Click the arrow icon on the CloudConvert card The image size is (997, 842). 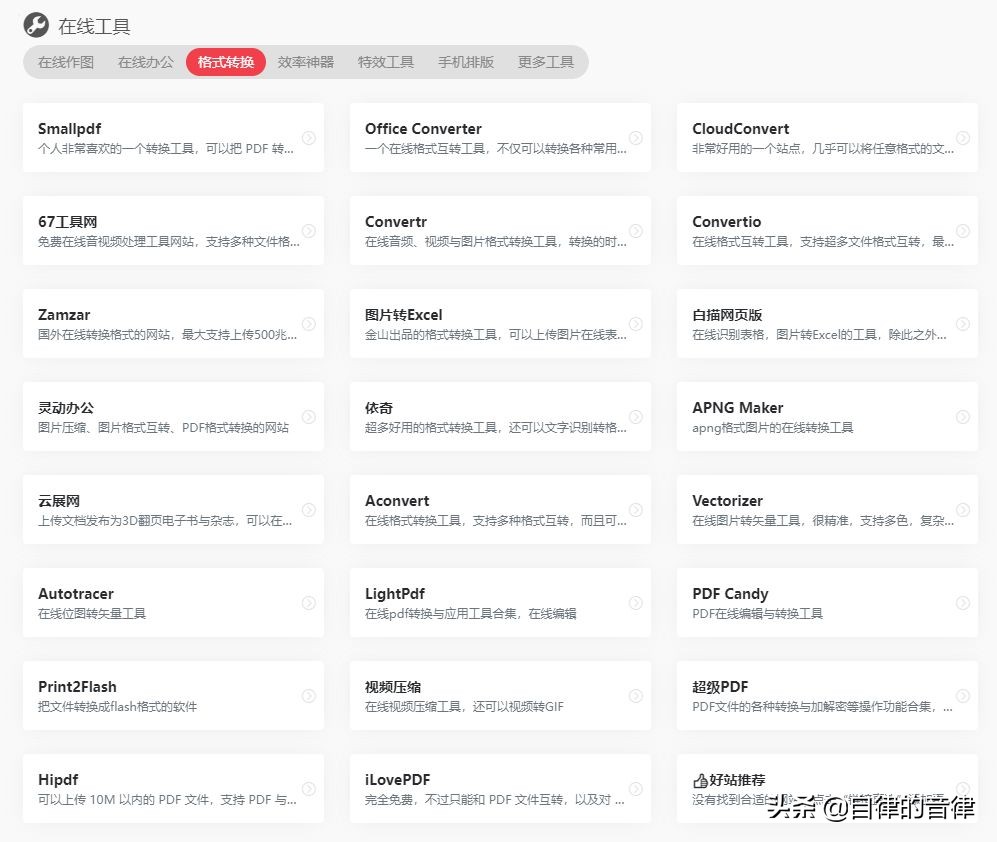point(963,137)
